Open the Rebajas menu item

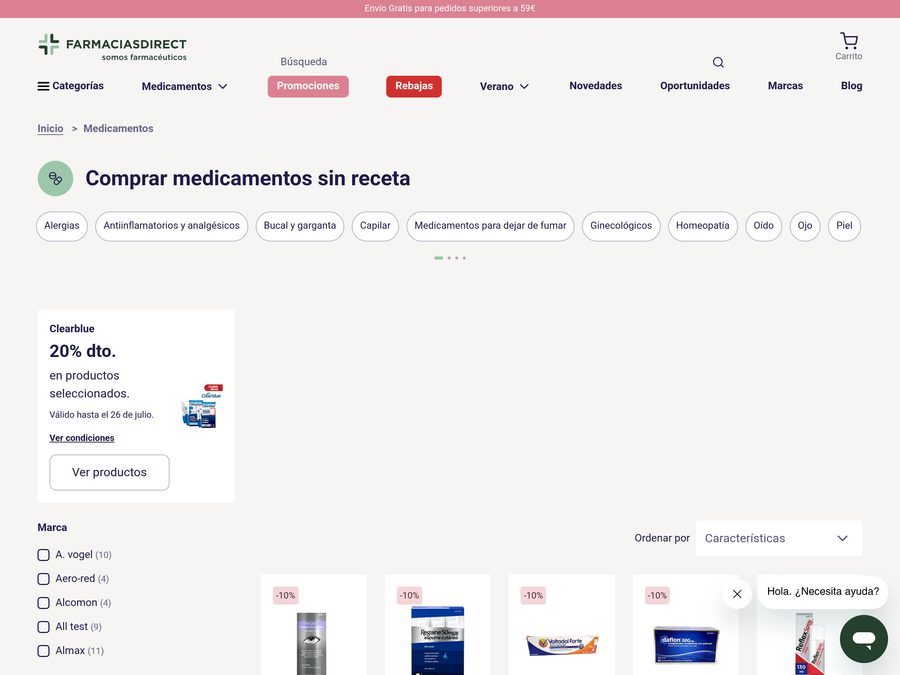pos(414,86)
